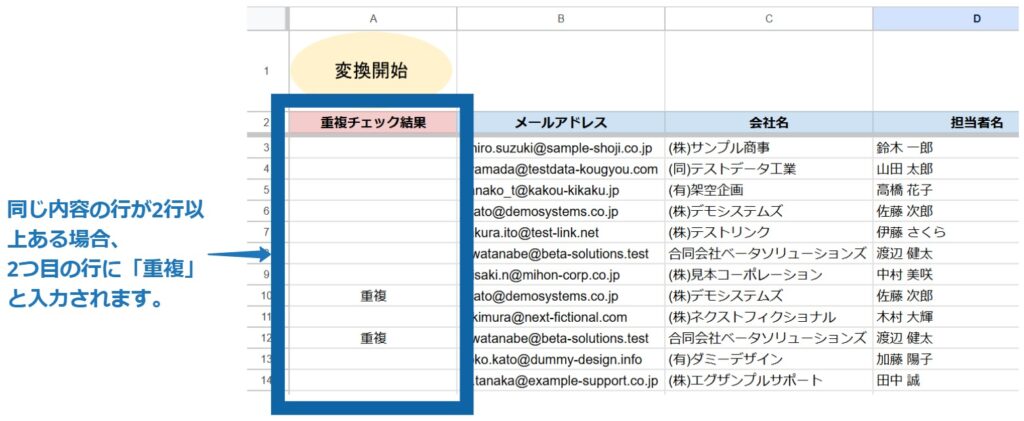The image size is (1024, 421).
Task: Click 渡辺 健太 in row 8
Action: pos(904,253)
